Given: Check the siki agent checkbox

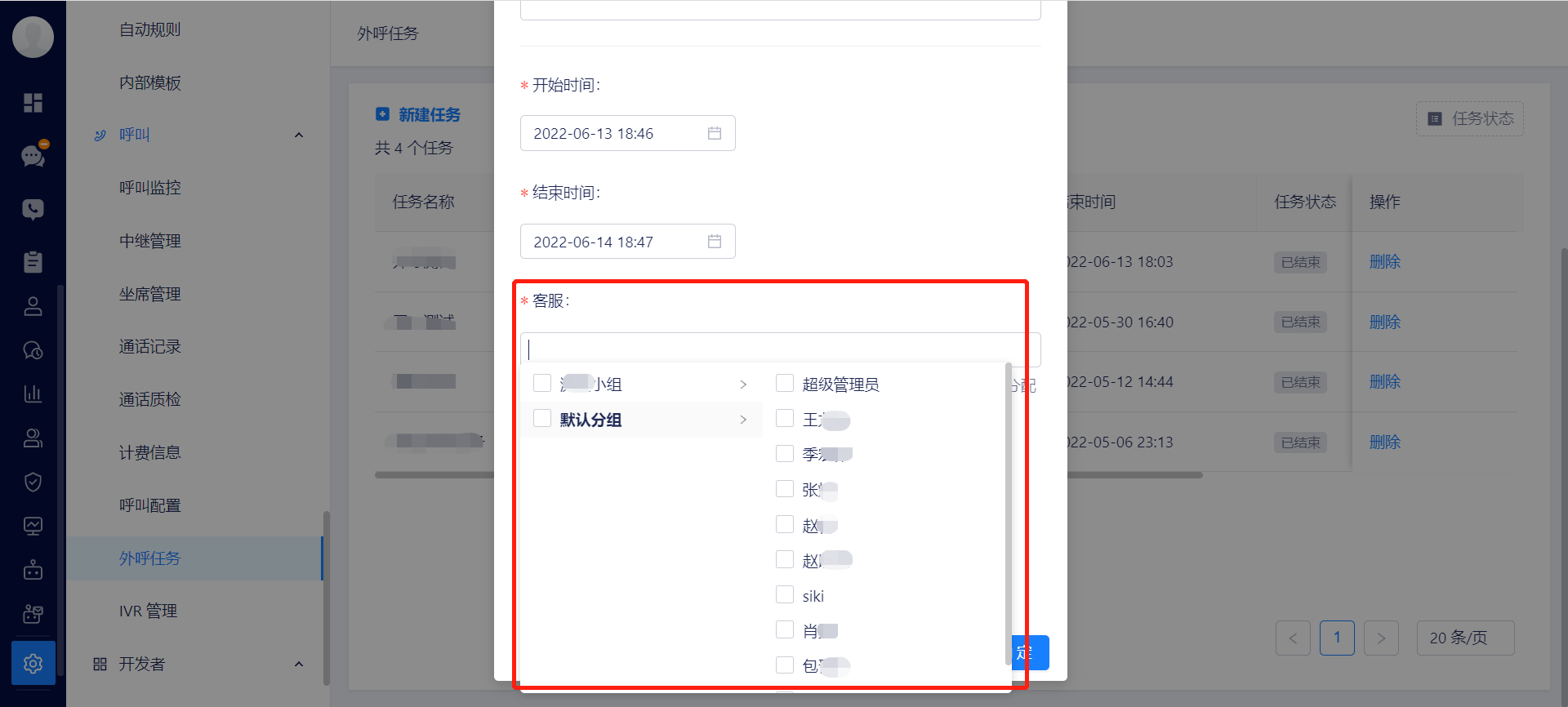Looking at the screenshot, I should coord(785,594).
